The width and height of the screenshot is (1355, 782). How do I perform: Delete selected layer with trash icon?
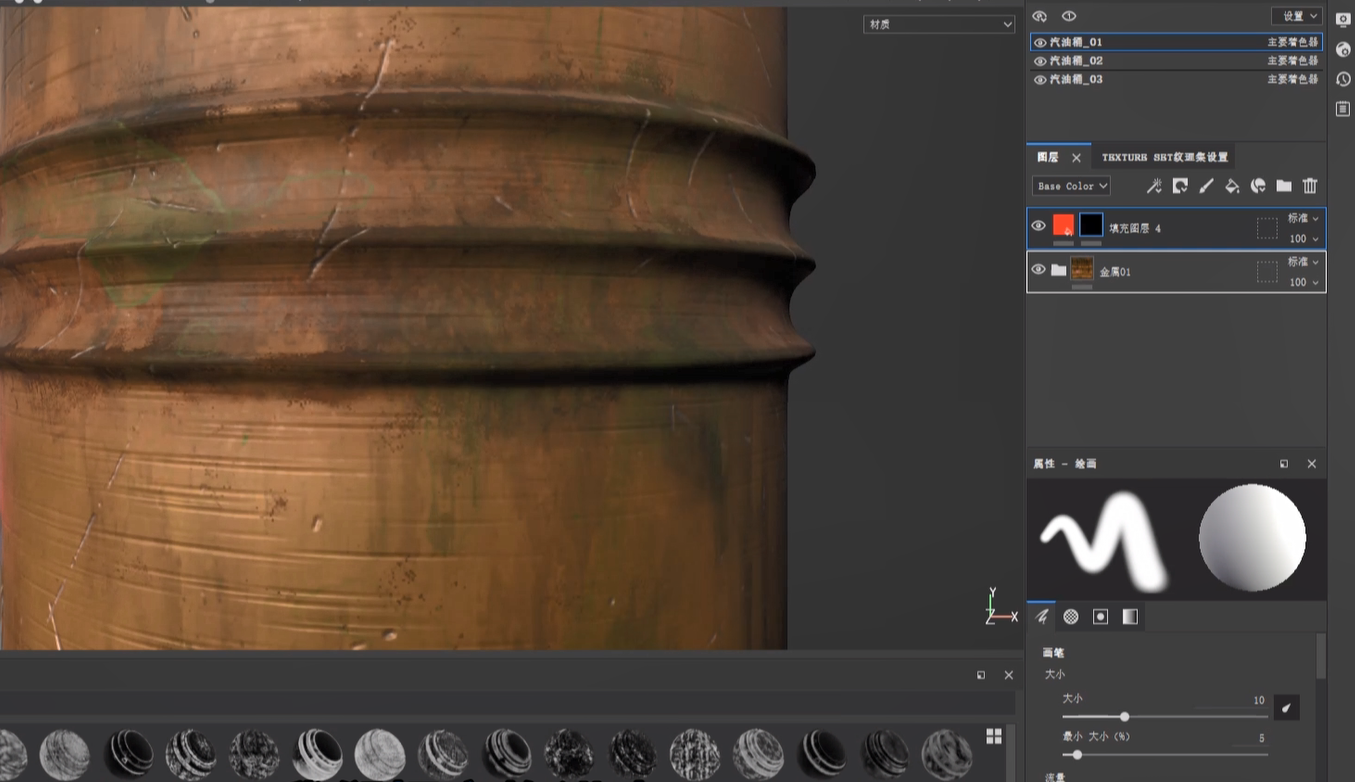point(1310,186)
